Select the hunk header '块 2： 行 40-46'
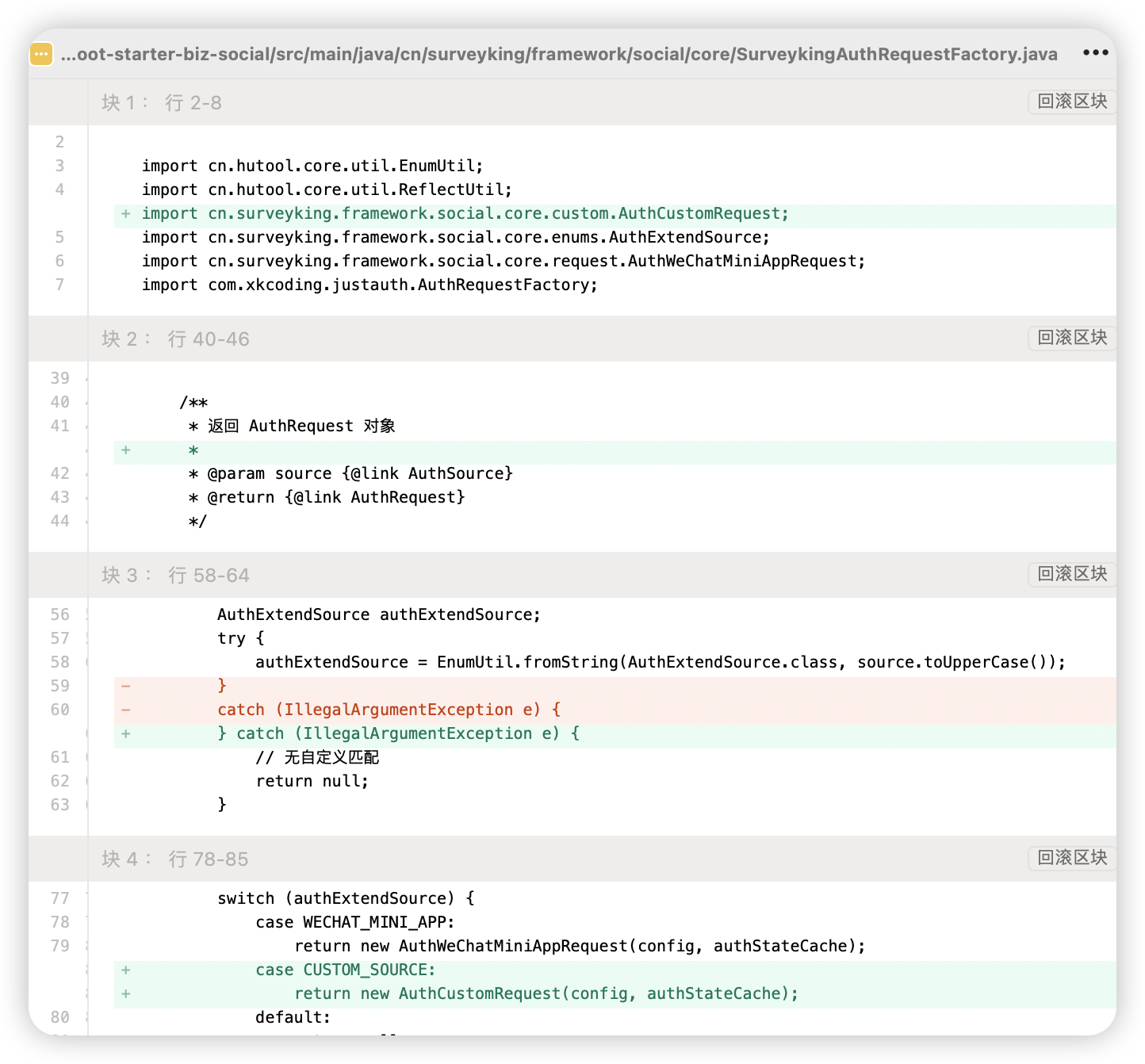This screenshot has height=1064, width=1145. coord(175,339)
